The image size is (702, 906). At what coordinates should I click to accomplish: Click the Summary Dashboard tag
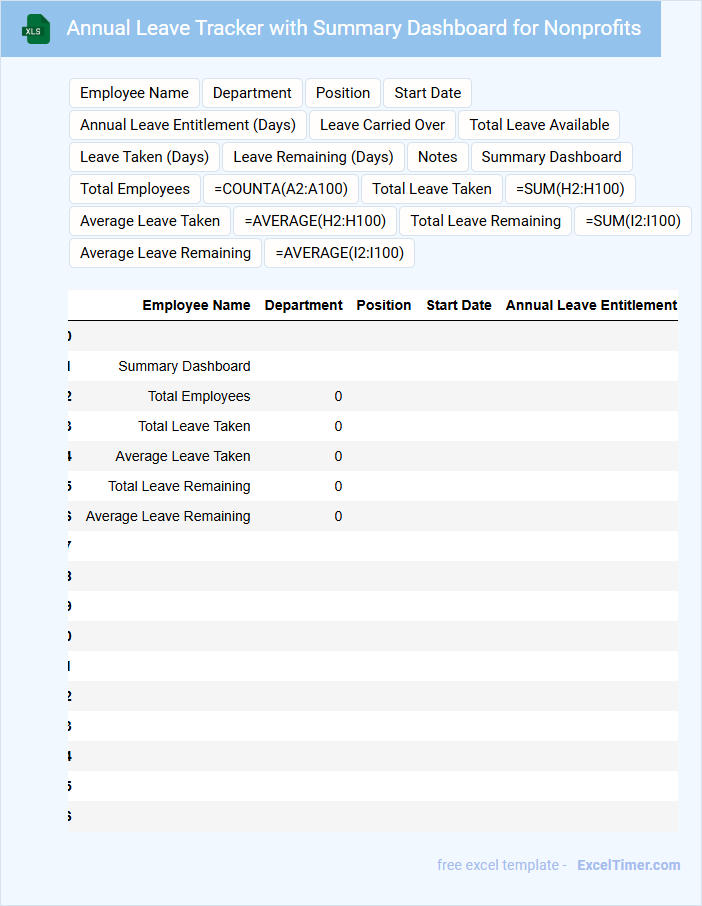tap(552, 157)
